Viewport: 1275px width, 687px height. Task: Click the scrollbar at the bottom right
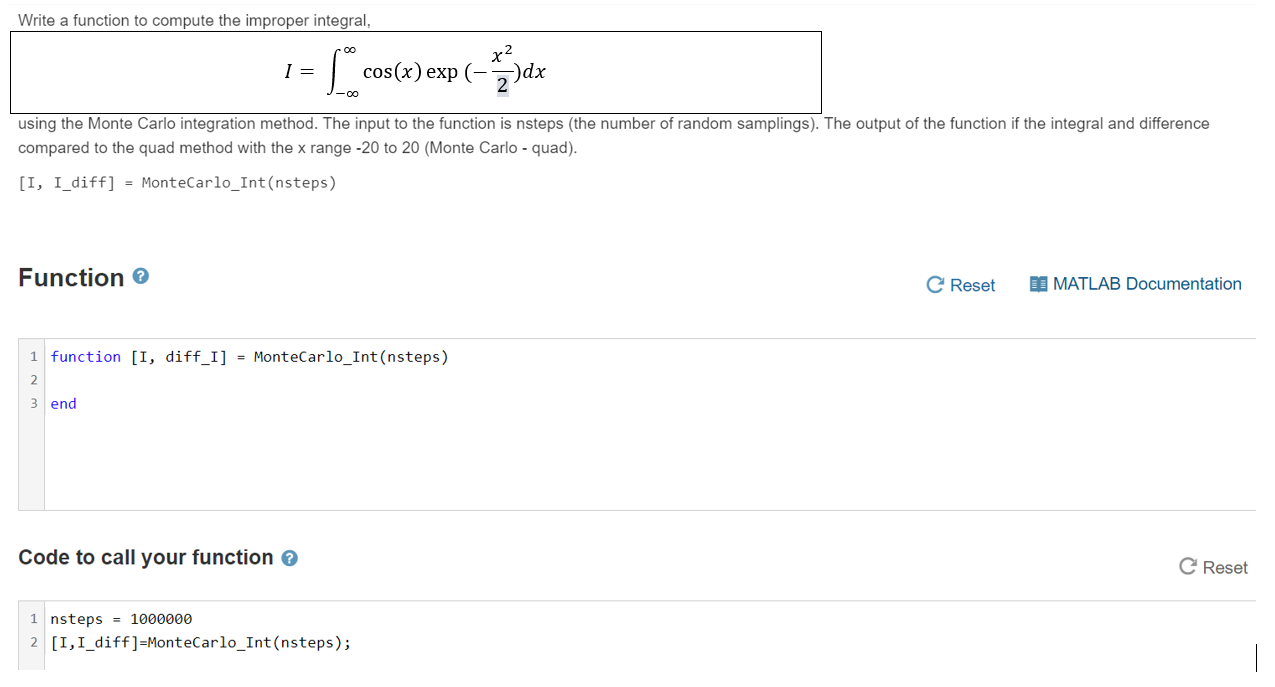pyautogui.click(x=1257, y=658)
